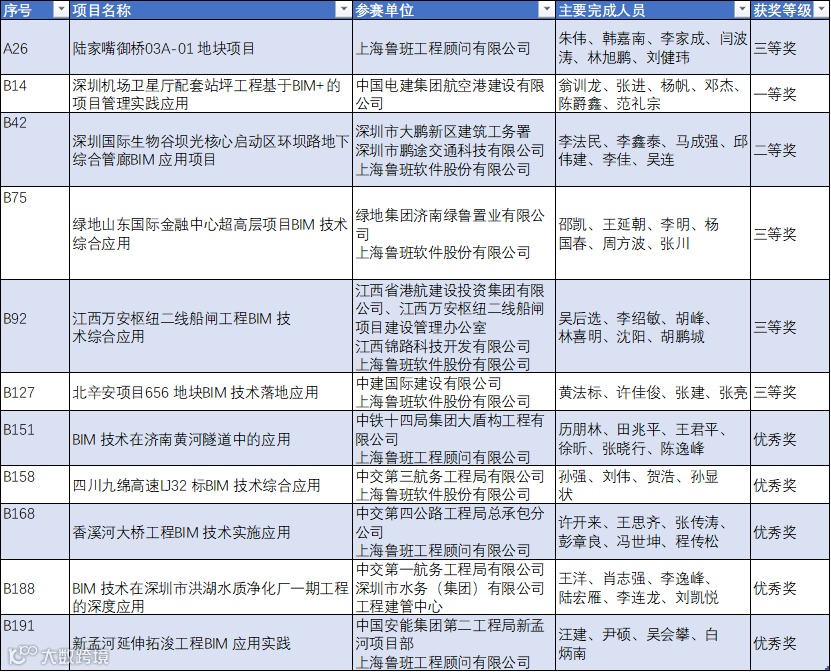
Task: Select project 绿地山东国际金融中心超高层项目 cell
Action: click(x=211, y=233)
